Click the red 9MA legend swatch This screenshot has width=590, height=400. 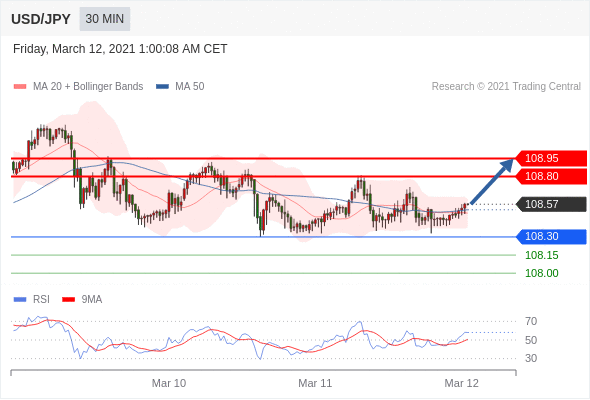68,300
